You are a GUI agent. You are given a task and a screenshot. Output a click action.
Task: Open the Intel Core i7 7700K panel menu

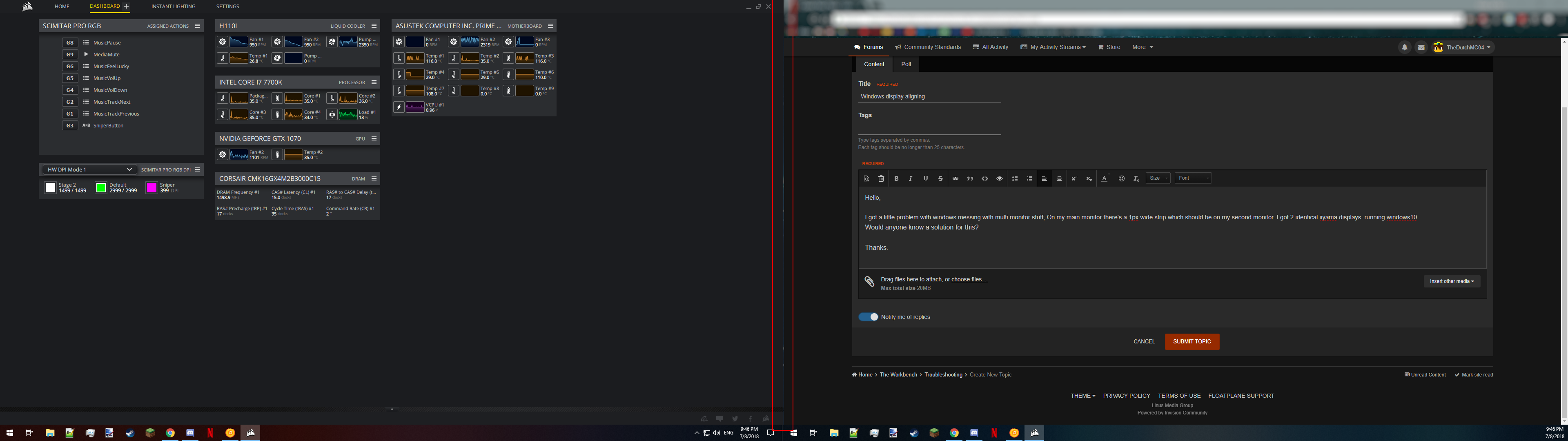click(x=374, y=82)
